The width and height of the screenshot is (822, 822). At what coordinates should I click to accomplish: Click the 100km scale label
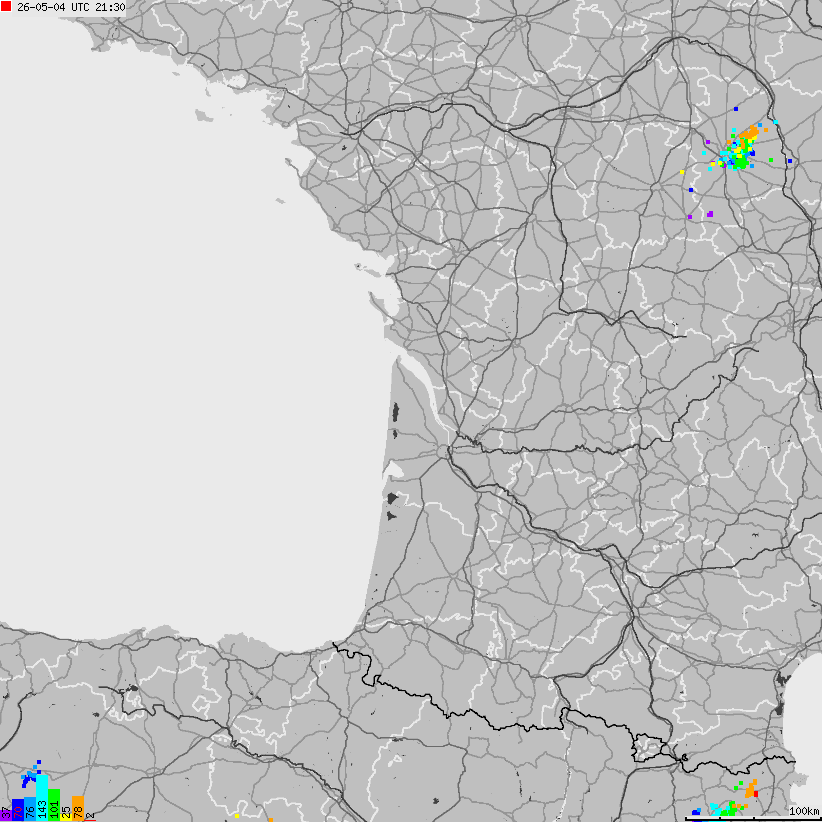pyautogui.click(x=804, y=811)
